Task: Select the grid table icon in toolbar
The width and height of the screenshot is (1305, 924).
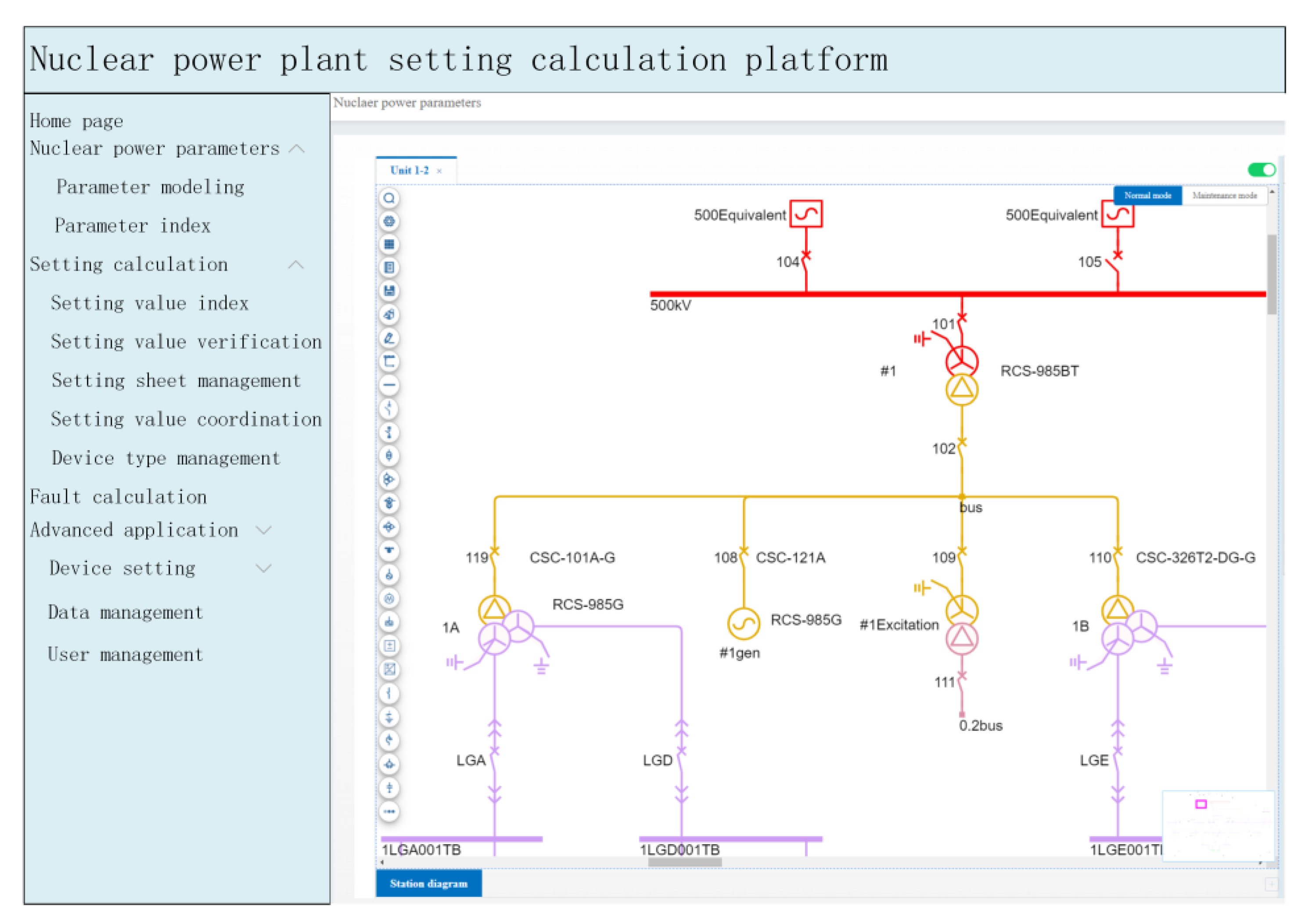Action: (x=389, y=245)
